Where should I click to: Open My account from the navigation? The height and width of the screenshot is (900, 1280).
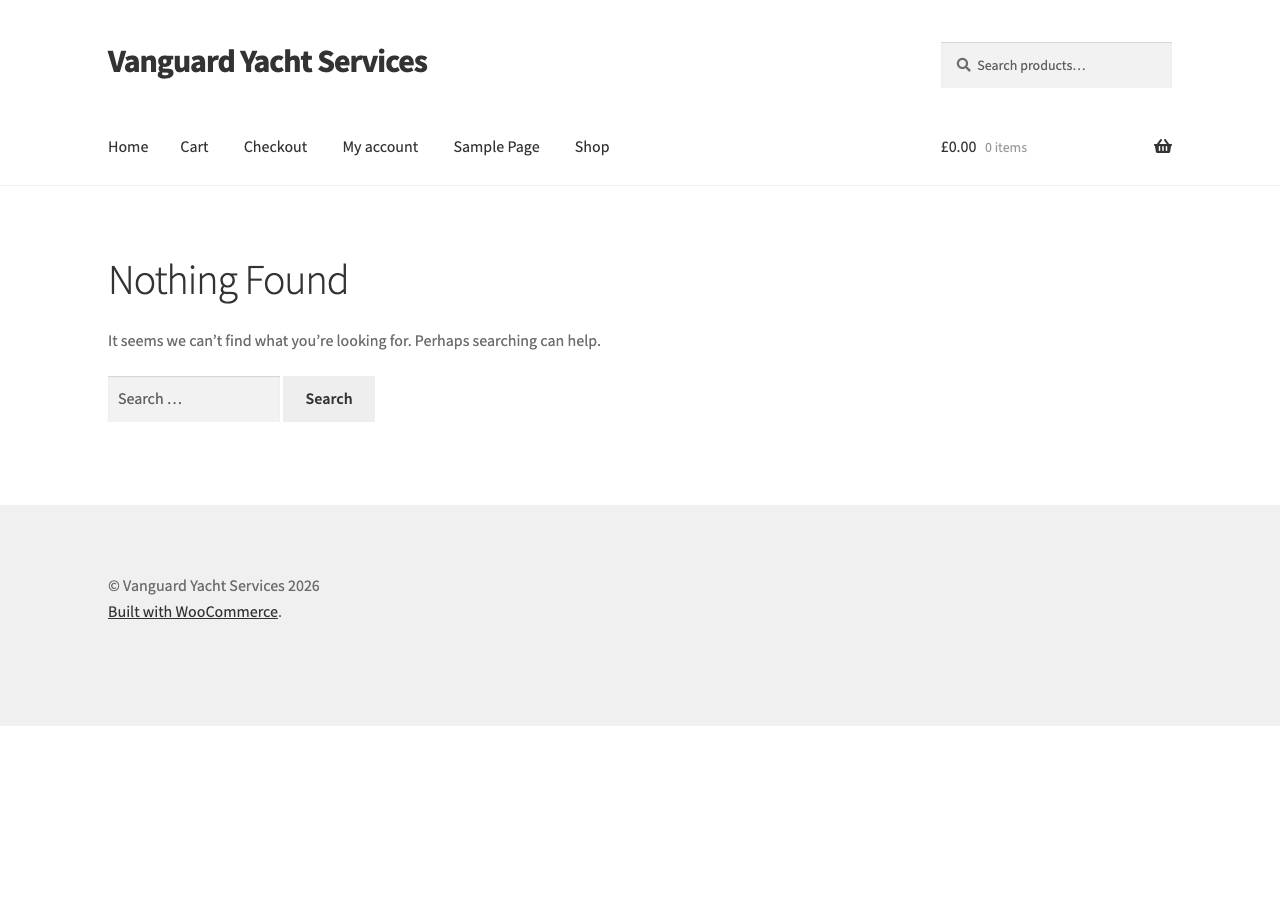click(380, 147)
